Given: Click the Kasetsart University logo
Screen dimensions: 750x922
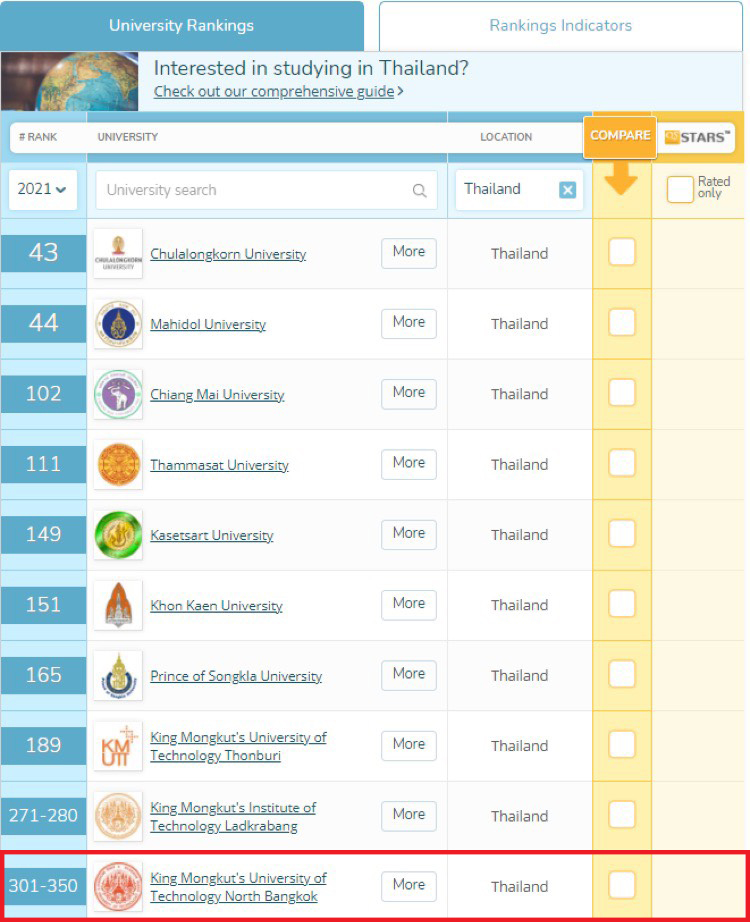Looking at the screenshot, I should pos(118,535).
